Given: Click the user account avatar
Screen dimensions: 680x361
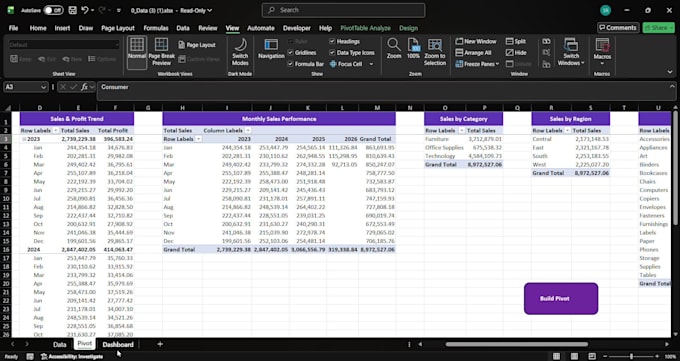Looking at the screenshot, I should (605, 10).
